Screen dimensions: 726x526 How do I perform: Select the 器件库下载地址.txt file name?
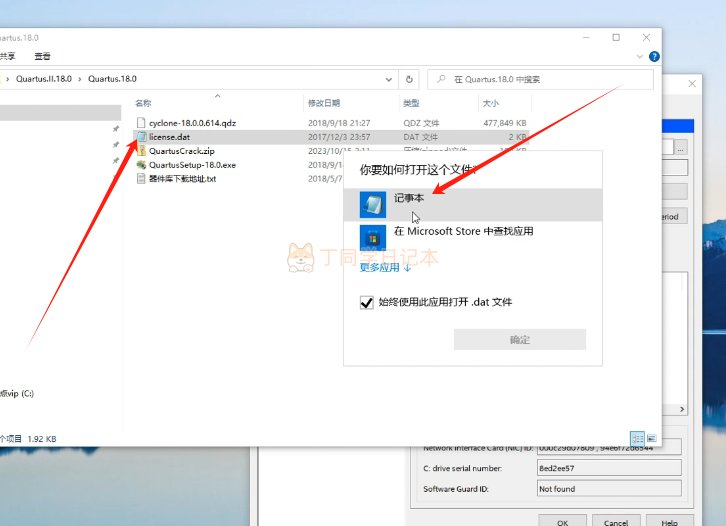coord(182,178)
